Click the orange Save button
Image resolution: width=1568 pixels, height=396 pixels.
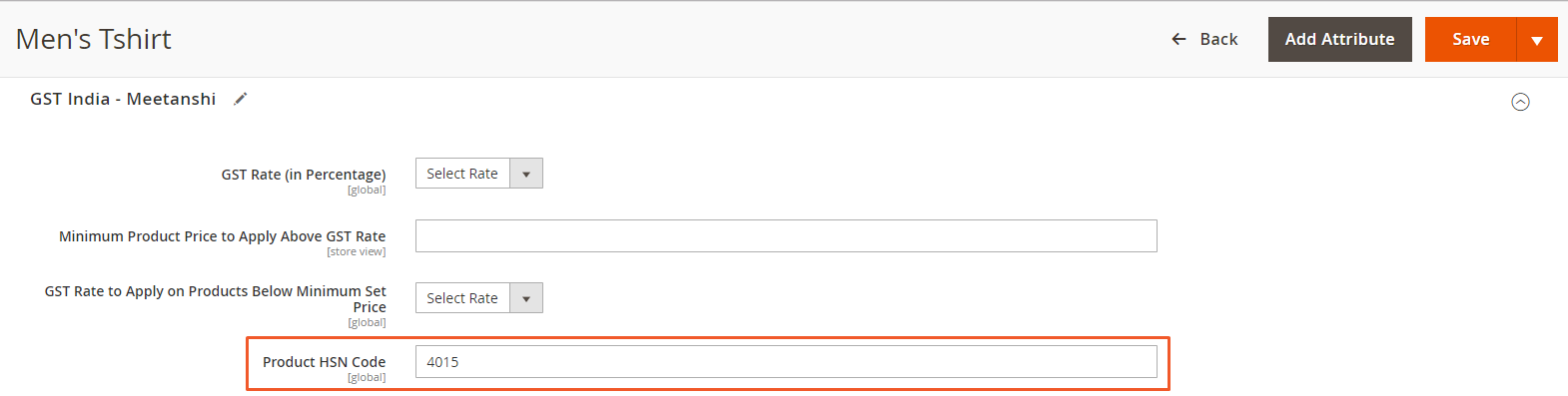[1470, 39]
